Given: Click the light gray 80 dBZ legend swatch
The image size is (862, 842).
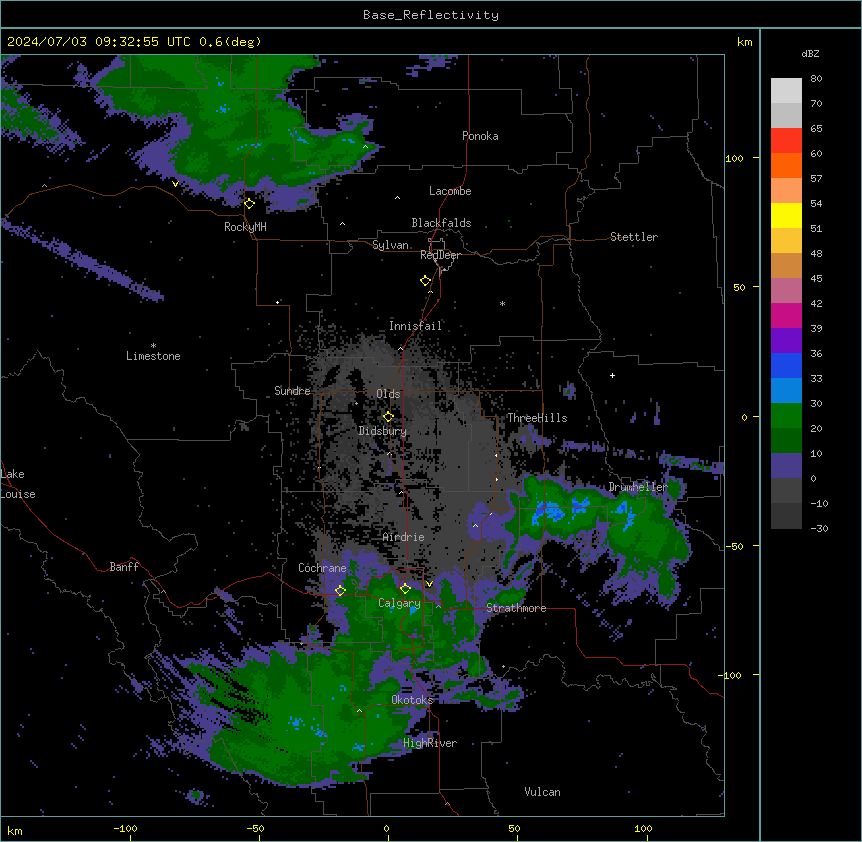Looking at the screenshot, I should [x=786, y=91].
